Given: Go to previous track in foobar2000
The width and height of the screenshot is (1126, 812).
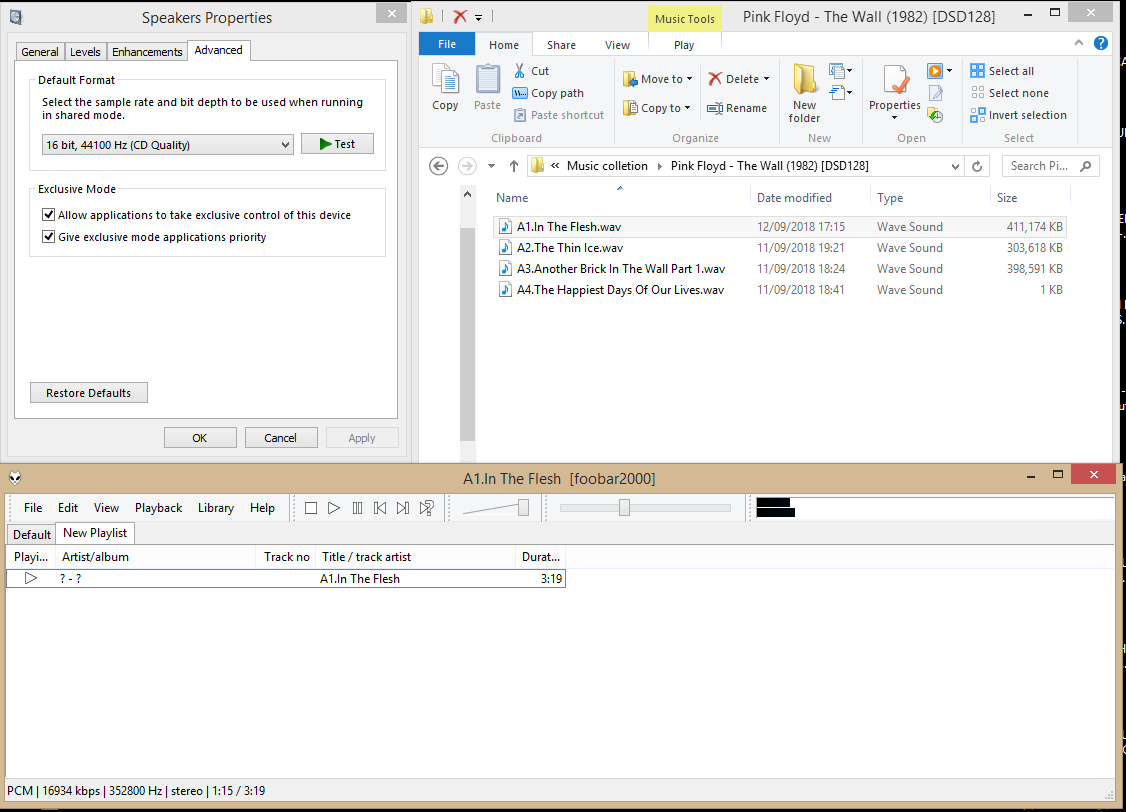Looking at the screenshot, I should pyautogui.click(x=380, y=508).
